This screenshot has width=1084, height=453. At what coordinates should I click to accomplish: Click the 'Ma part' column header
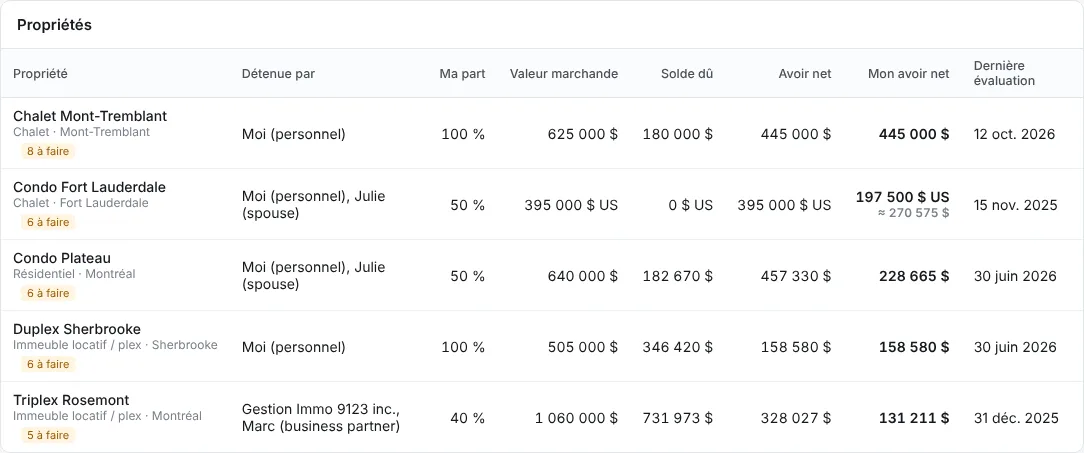coord(462,73)
